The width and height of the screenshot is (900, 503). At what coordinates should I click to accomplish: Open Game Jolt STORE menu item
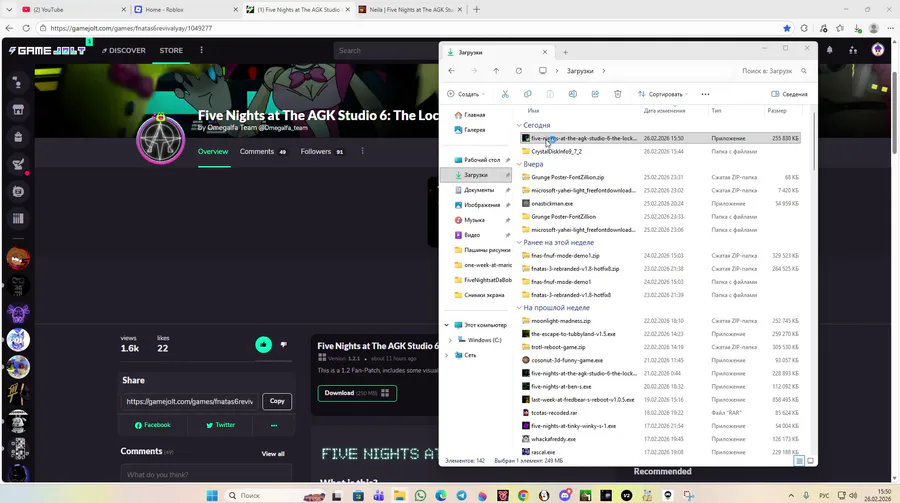171,51
